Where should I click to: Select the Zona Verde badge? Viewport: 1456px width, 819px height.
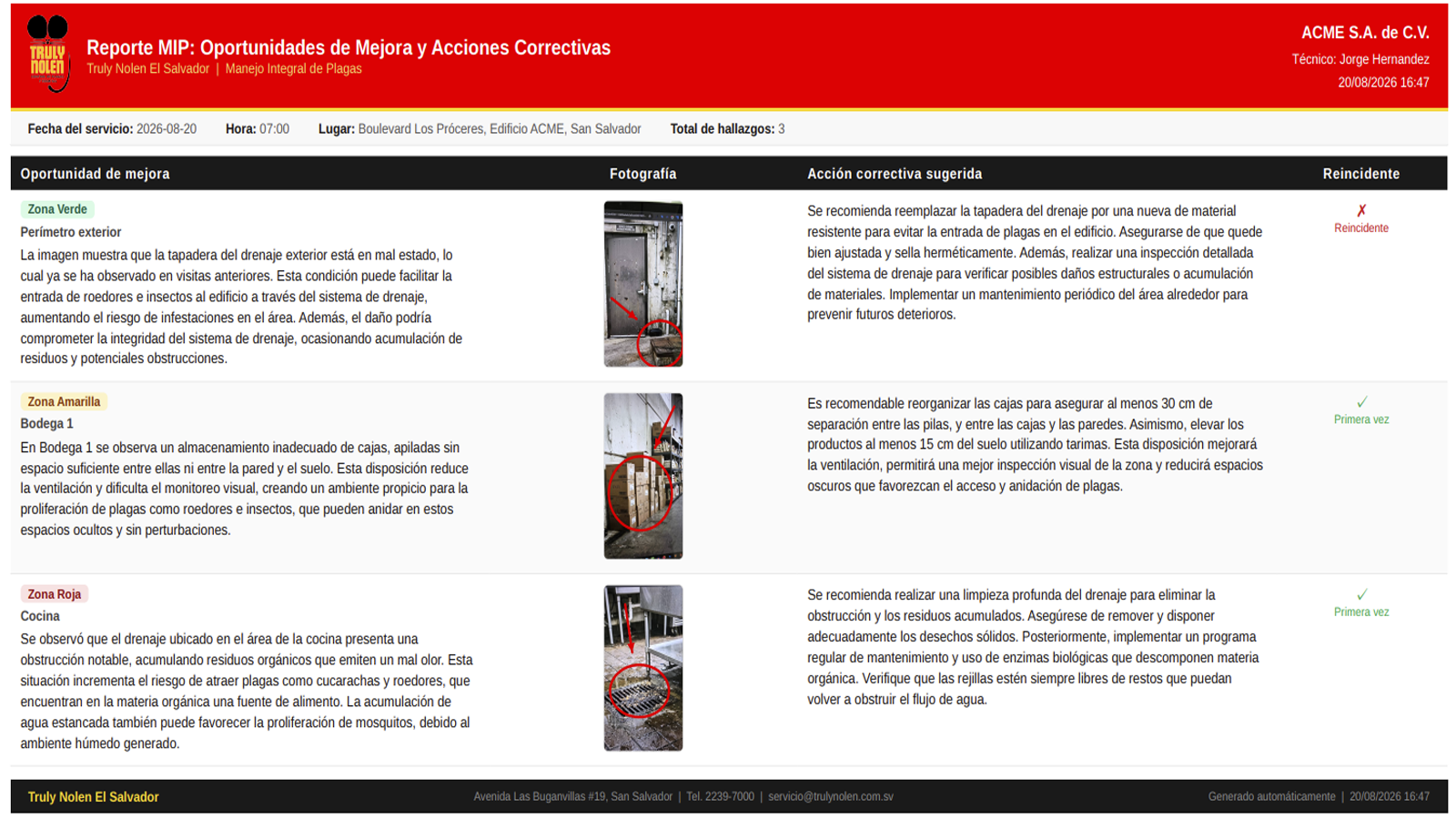(57, 209)
